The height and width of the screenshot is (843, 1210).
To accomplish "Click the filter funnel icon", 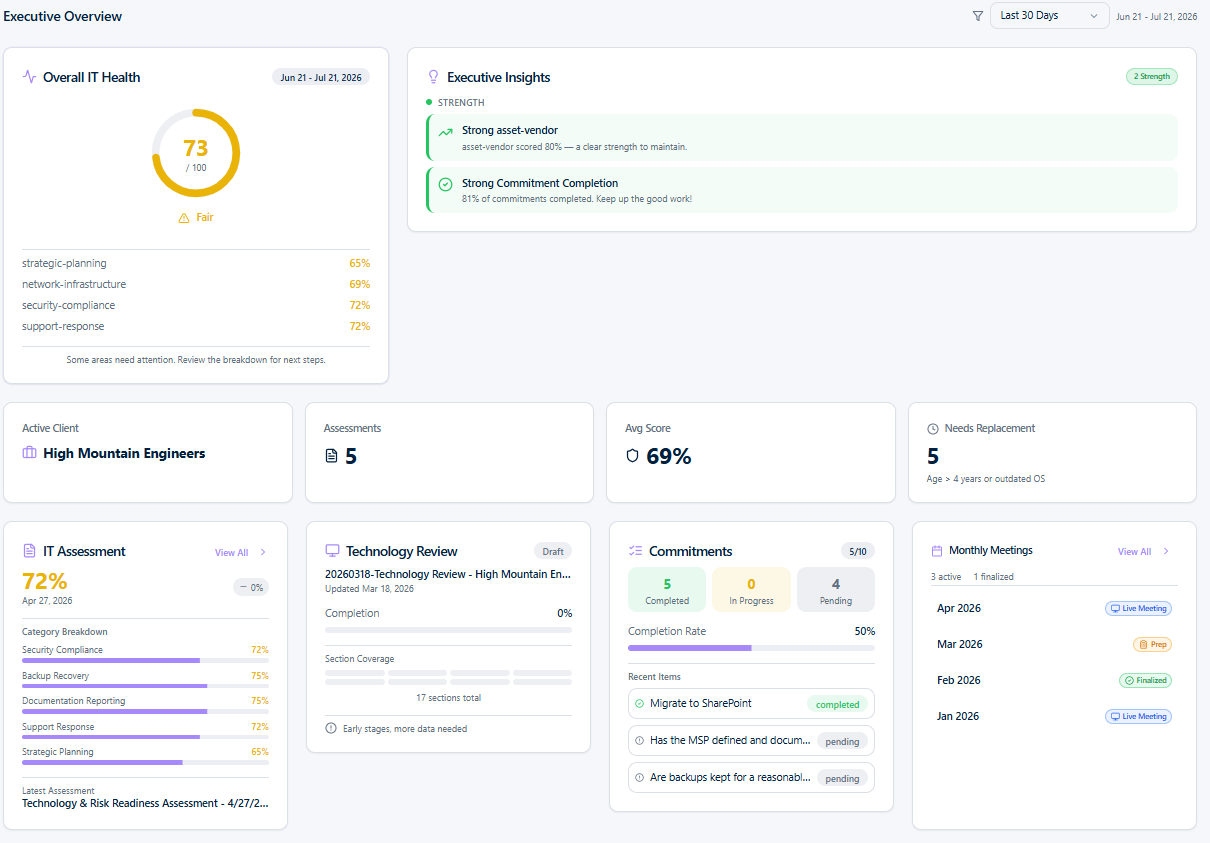I will 977,16.
